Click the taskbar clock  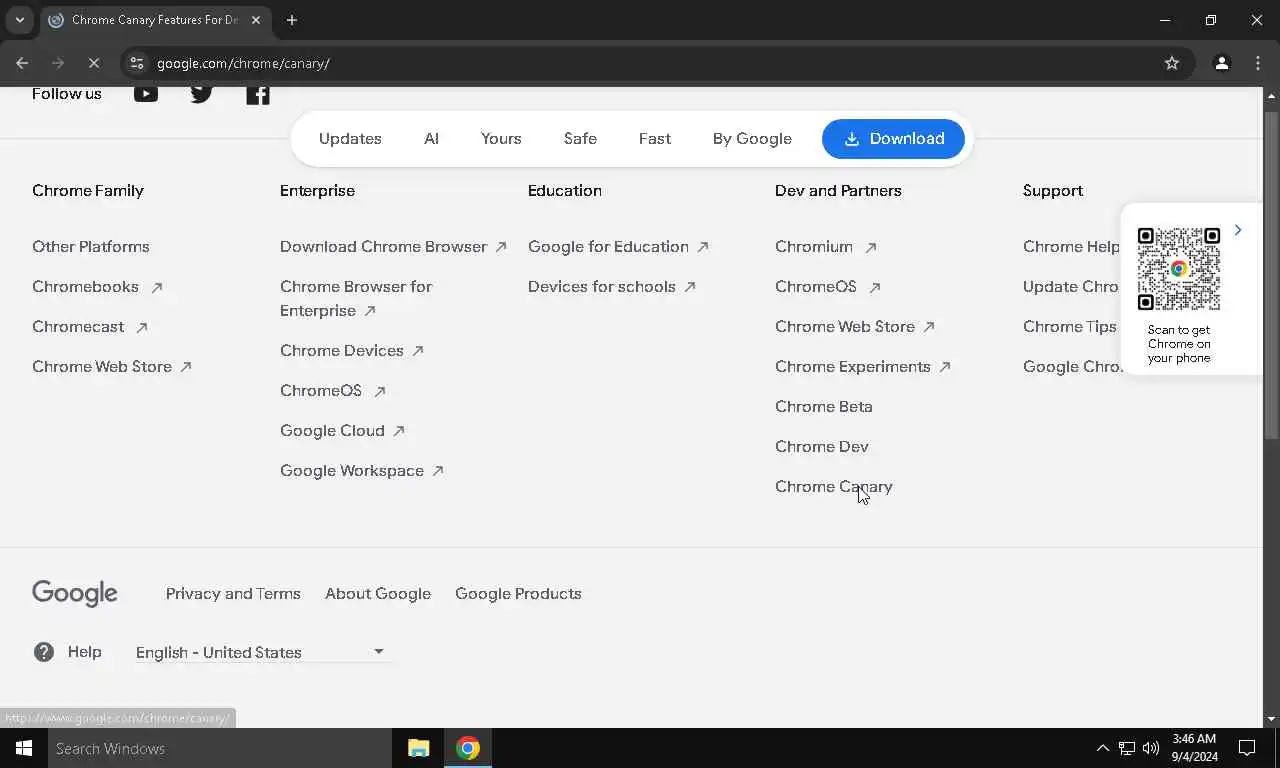pos(1194,748)
